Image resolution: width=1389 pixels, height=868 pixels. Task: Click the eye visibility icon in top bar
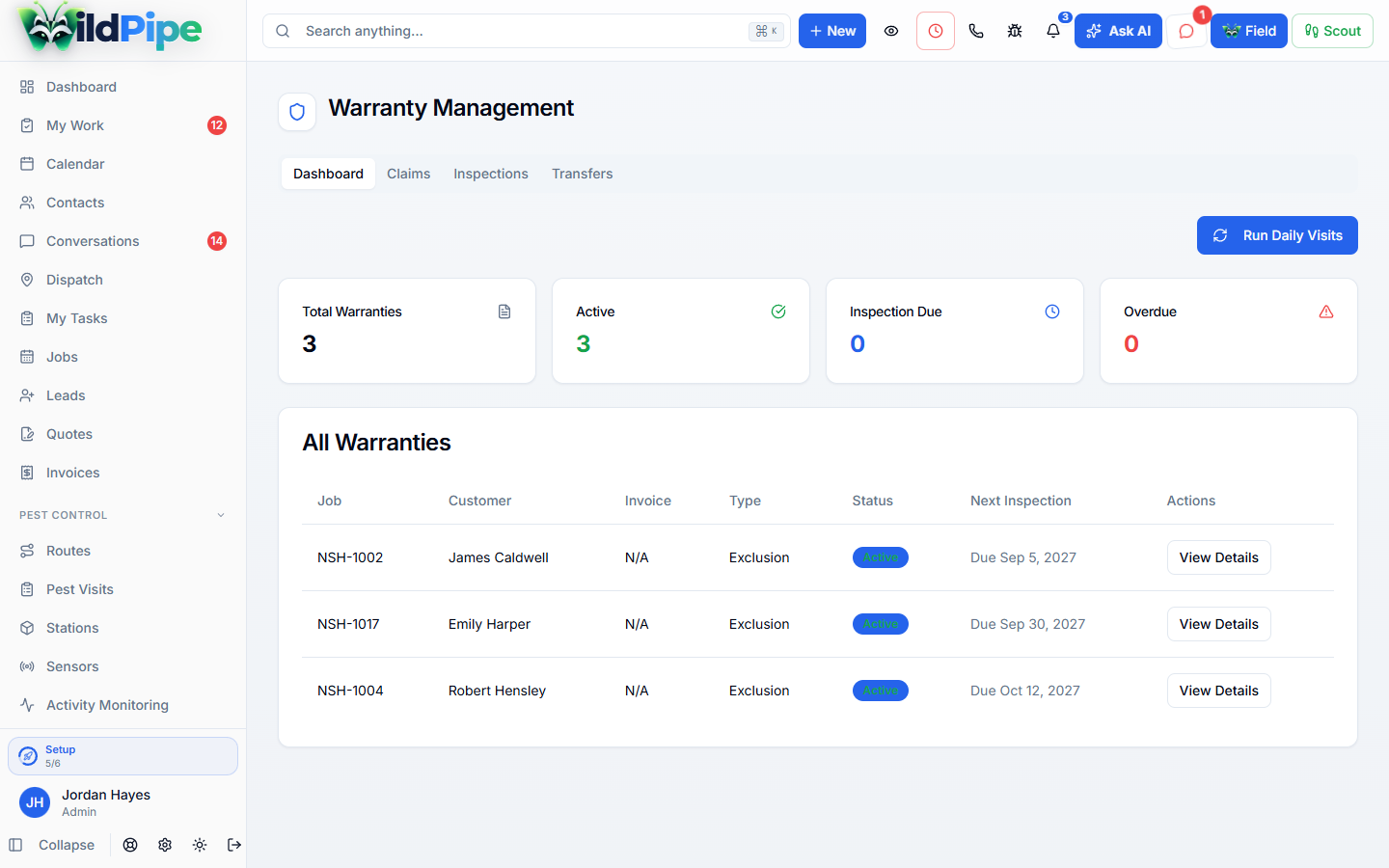click(x=891, y=31)
